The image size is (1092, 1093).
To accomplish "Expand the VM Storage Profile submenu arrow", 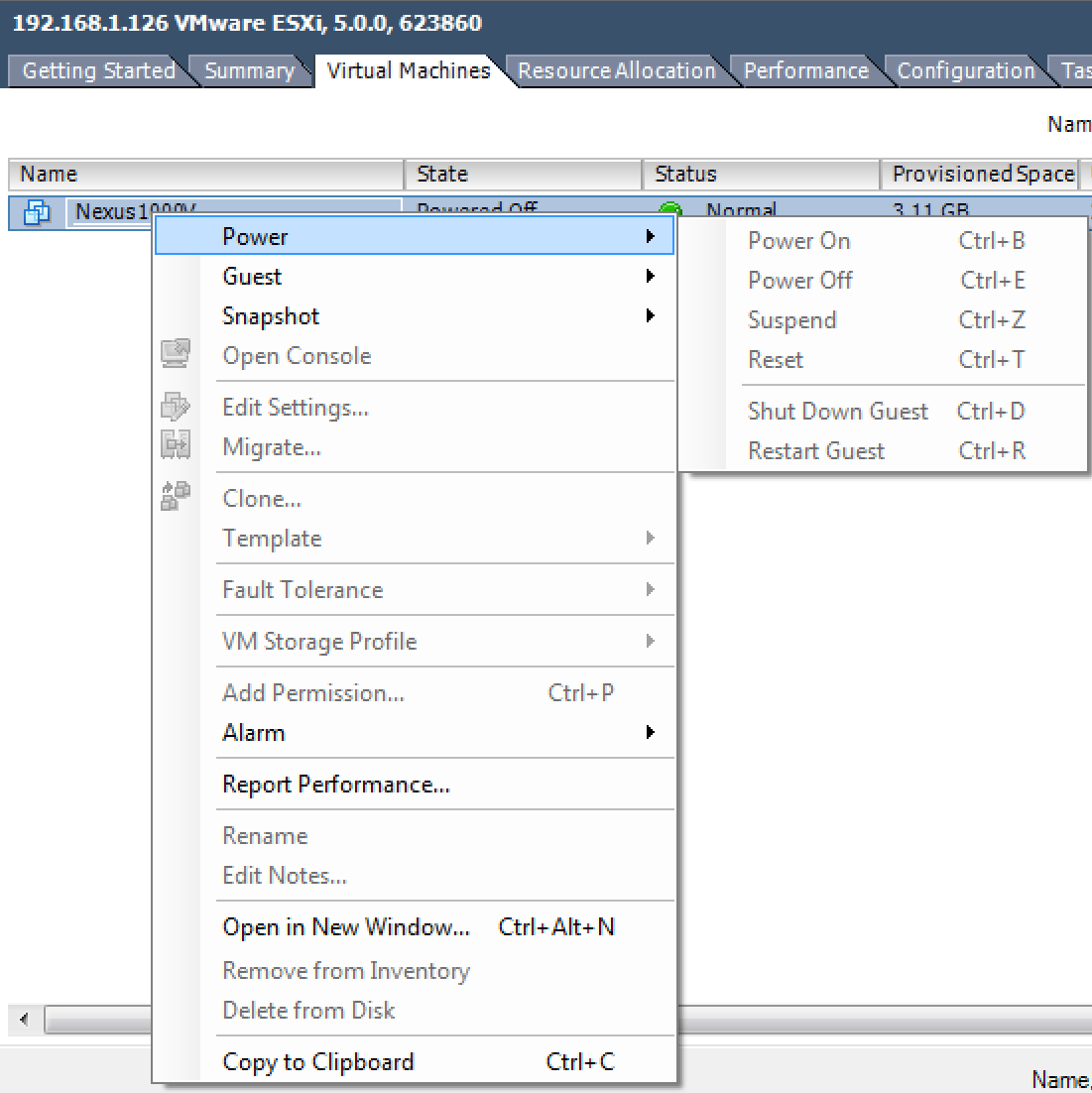I will (x=651, y=641).
